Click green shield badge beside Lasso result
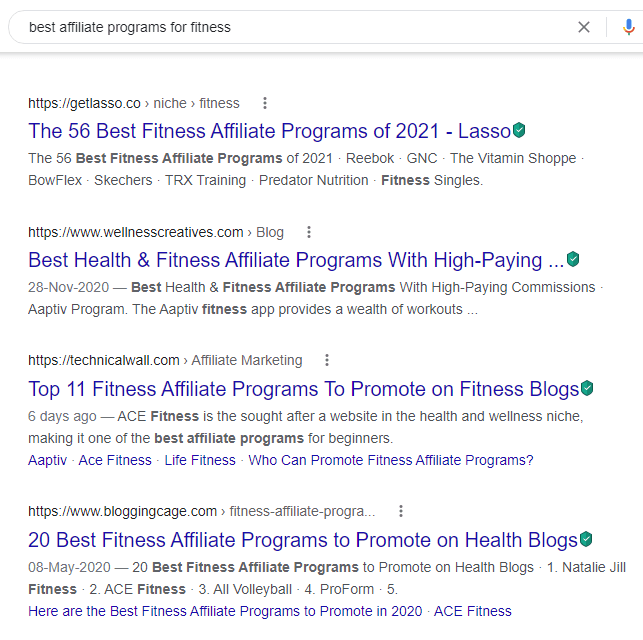 click(x=519, y=130)
